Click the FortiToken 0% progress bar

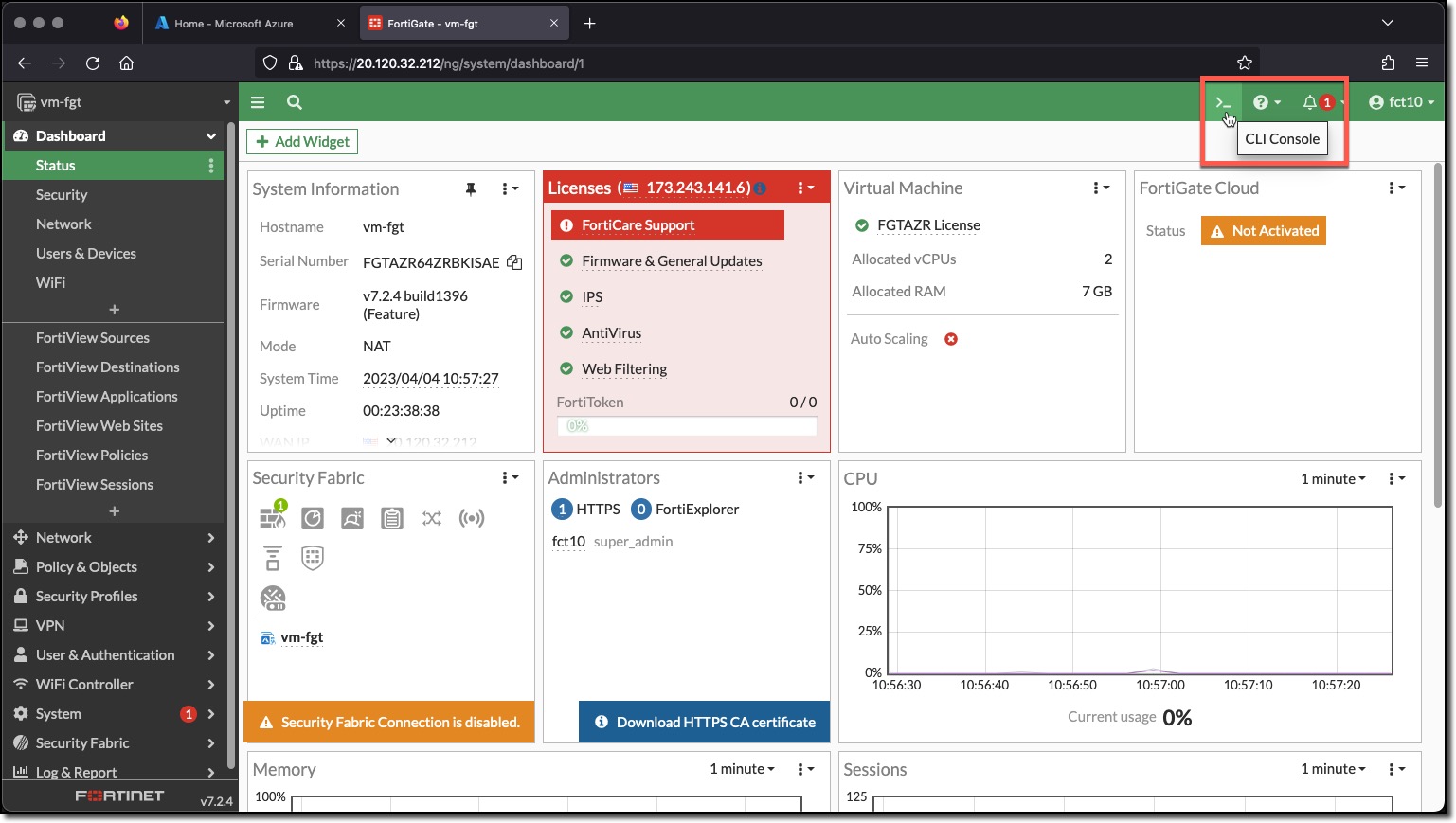(687, 426)
